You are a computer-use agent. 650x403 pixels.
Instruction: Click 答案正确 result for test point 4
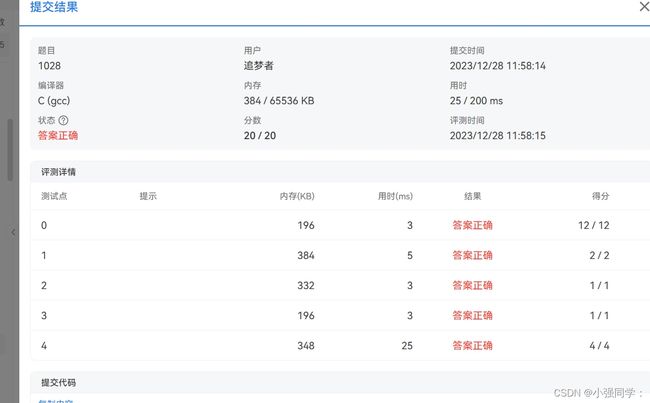(x=473, y=346)
